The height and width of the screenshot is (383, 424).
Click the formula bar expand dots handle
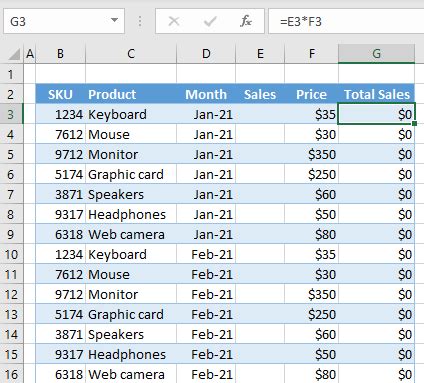click(x=140, y=21)
